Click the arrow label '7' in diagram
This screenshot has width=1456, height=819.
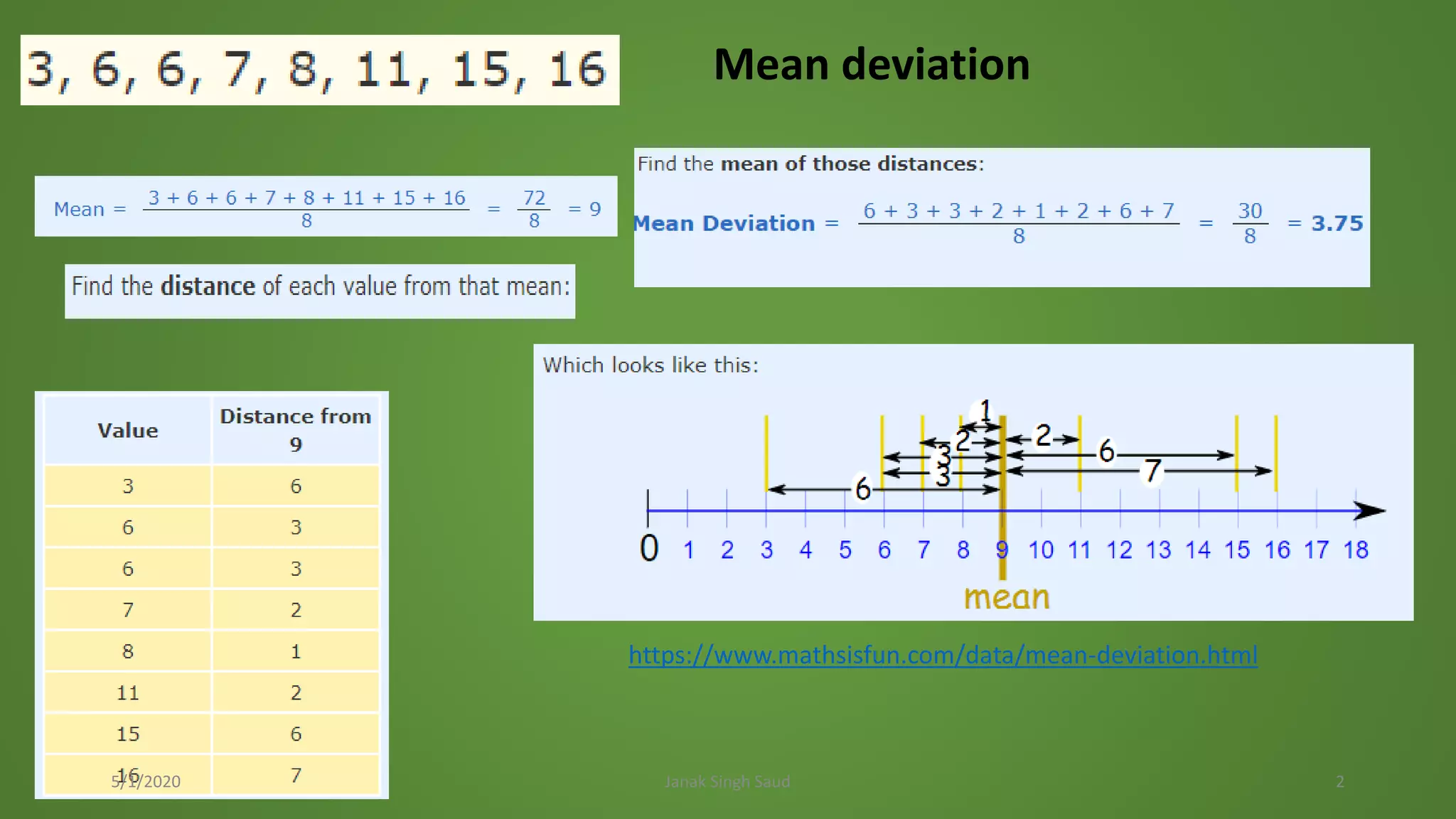1152,471
